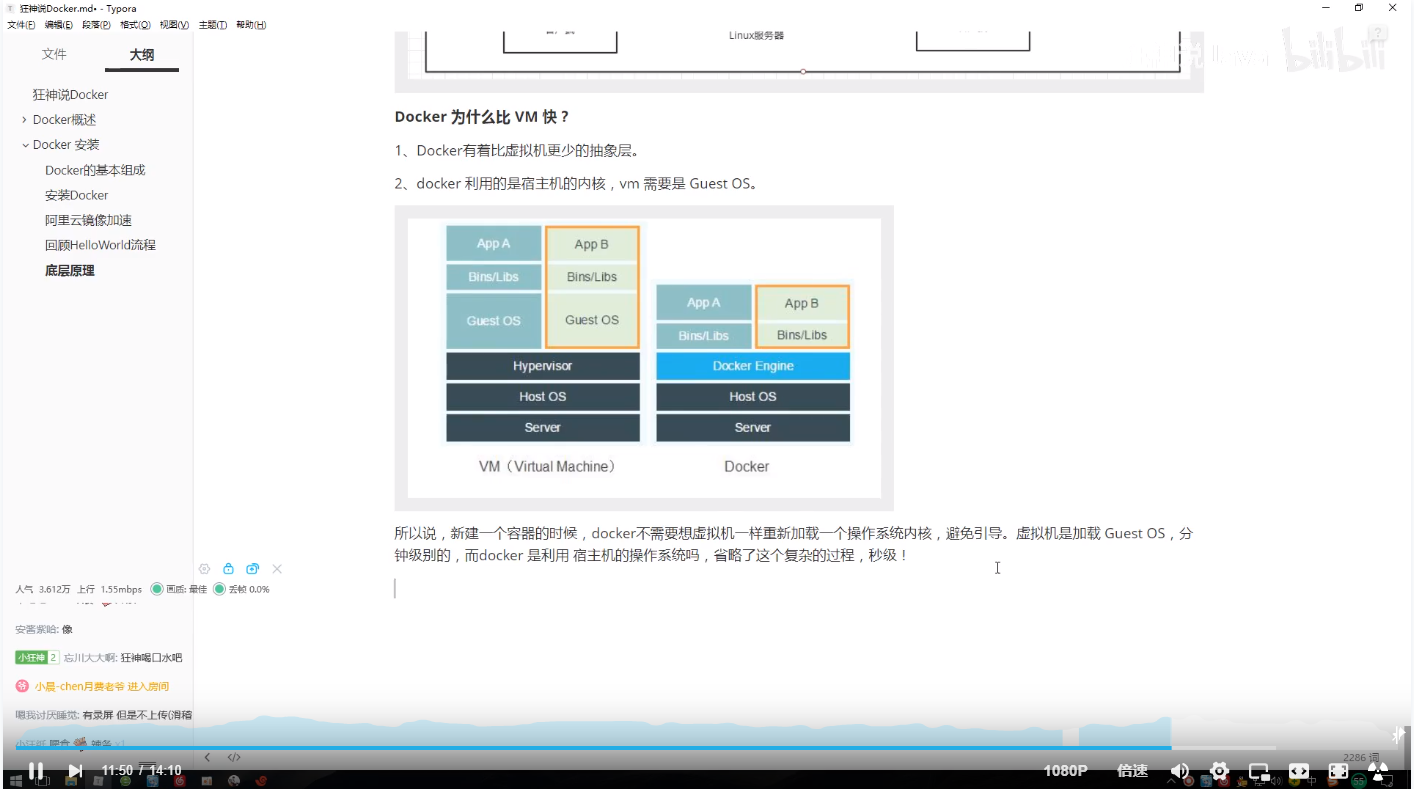1414x789 pixels.
Task: Open the 倍速 playback speed menu
Action: 1132,770
